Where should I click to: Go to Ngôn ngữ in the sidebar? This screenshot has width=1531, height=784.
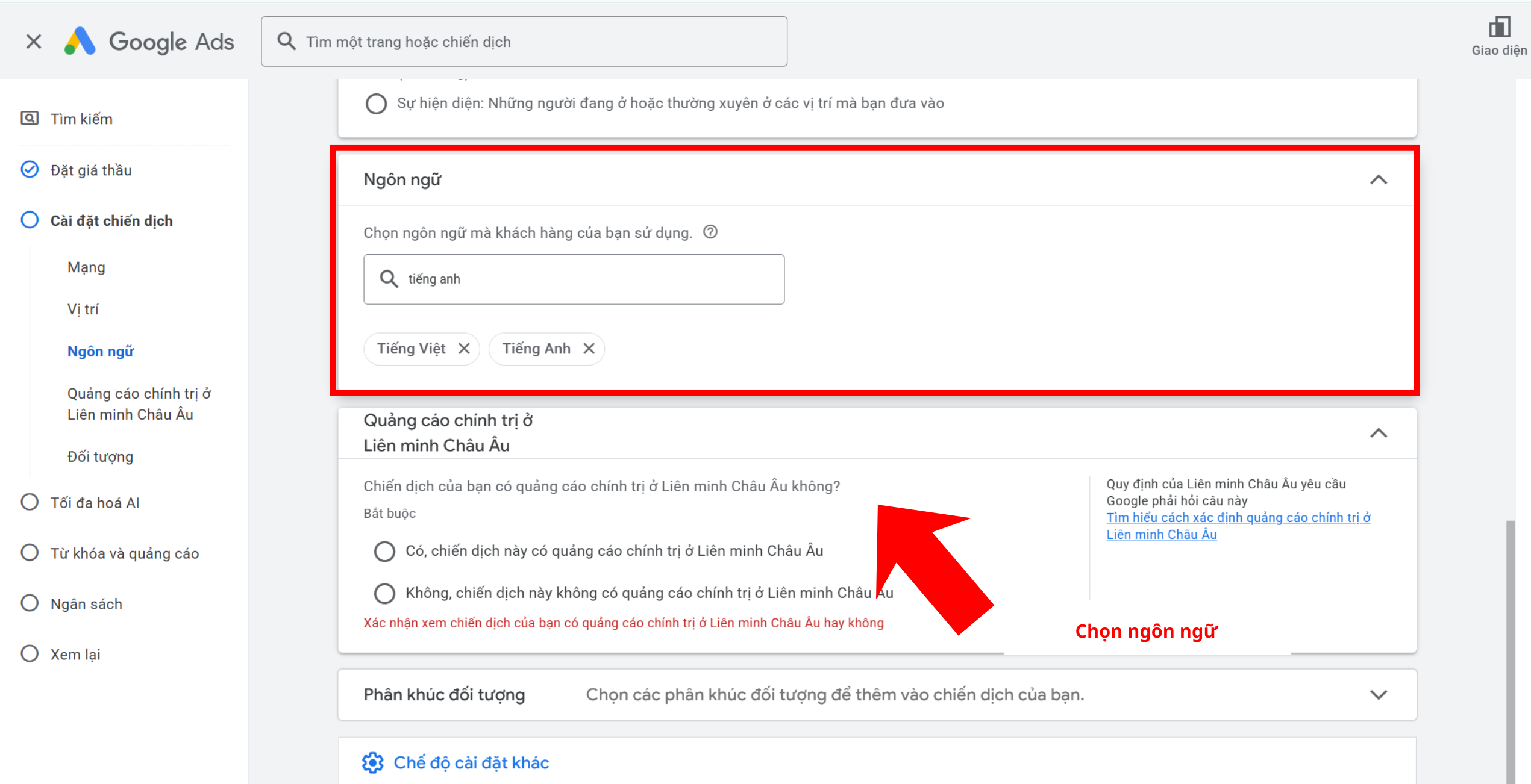101,352
